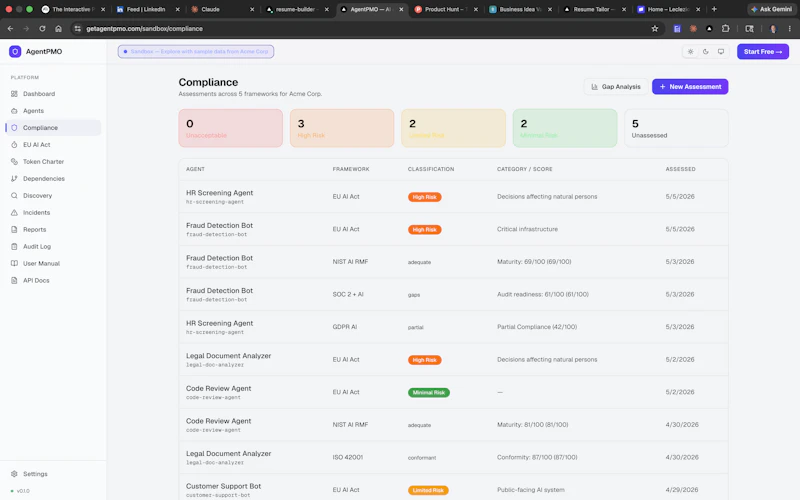Screen dimensions: 800x500
Task: Click 'Conformity: 87/100' score text
Action: [537, 458]
